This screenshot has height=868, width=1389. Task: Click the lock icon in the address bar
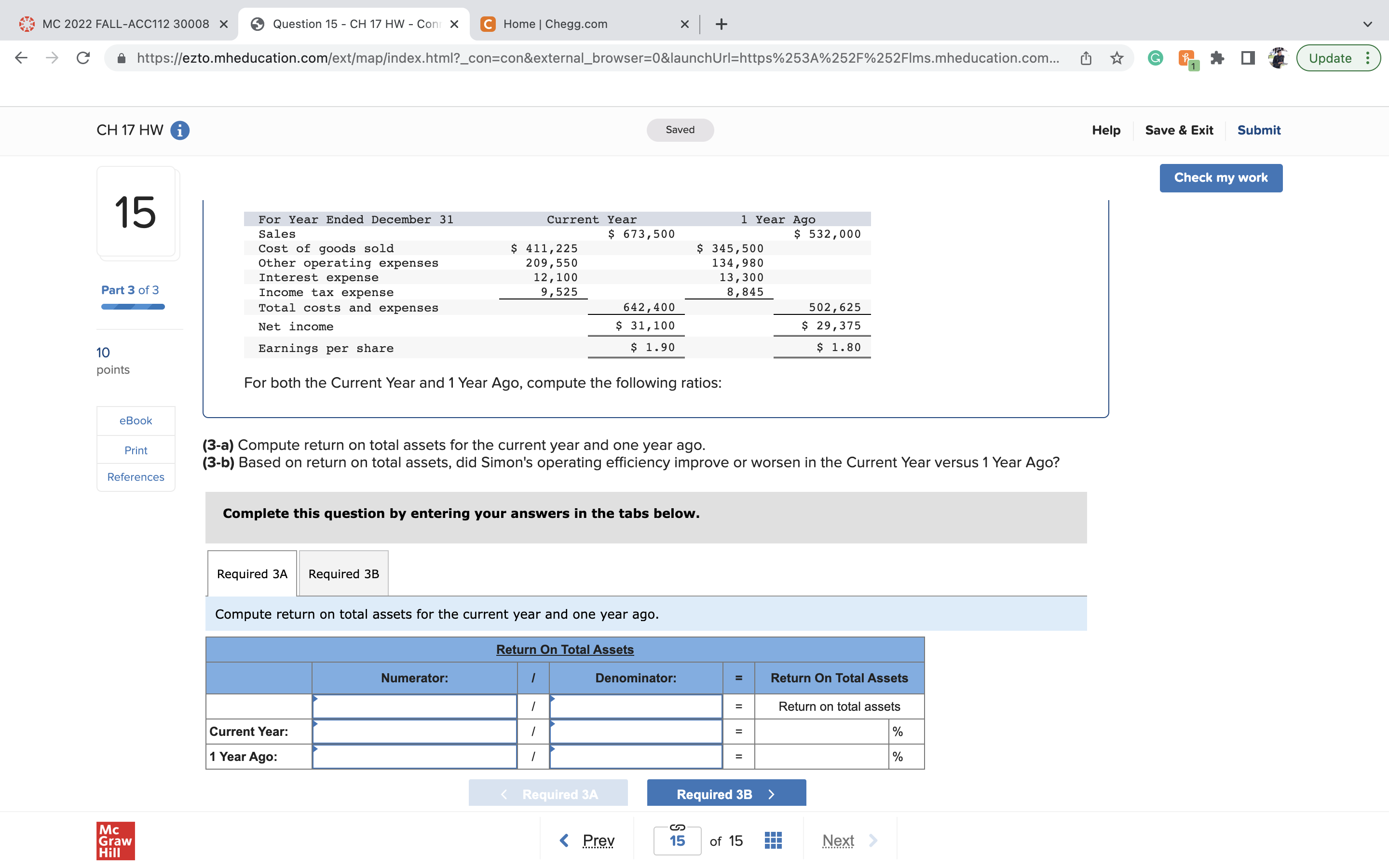[122, 57]
